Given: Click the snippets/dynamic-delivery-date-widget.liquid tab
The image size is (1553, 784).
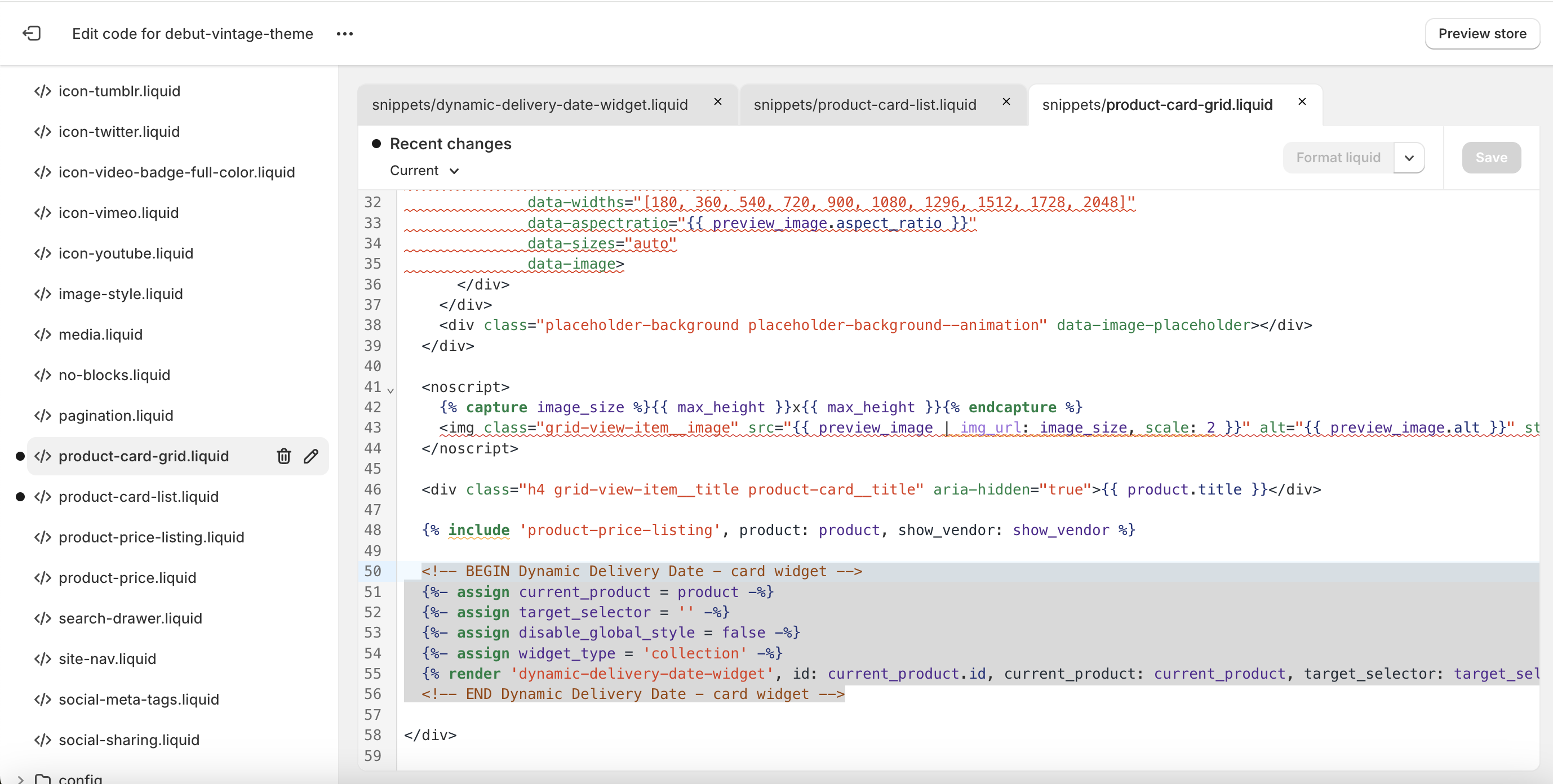Looking at the screenshot, I should coord(530,103).
